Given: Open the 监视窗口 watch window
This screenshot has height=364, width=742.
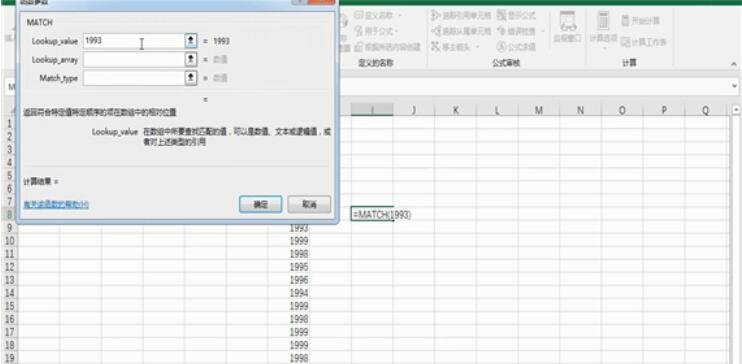Looking at the screenshot, I should click(567, 27).
